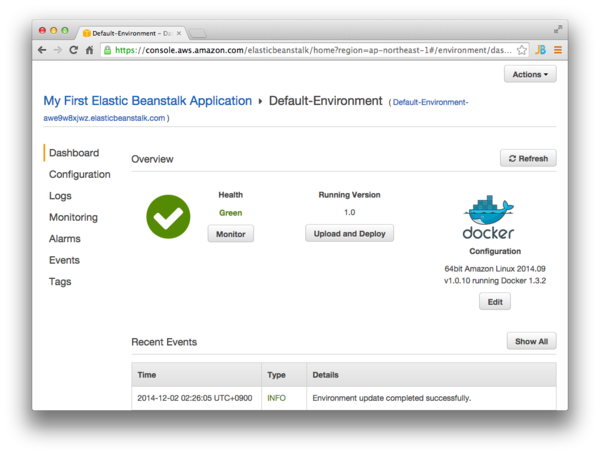Screen dimensions: 600x455
Task: Click the Upload and Deploy button
Action: pos(349,233)
